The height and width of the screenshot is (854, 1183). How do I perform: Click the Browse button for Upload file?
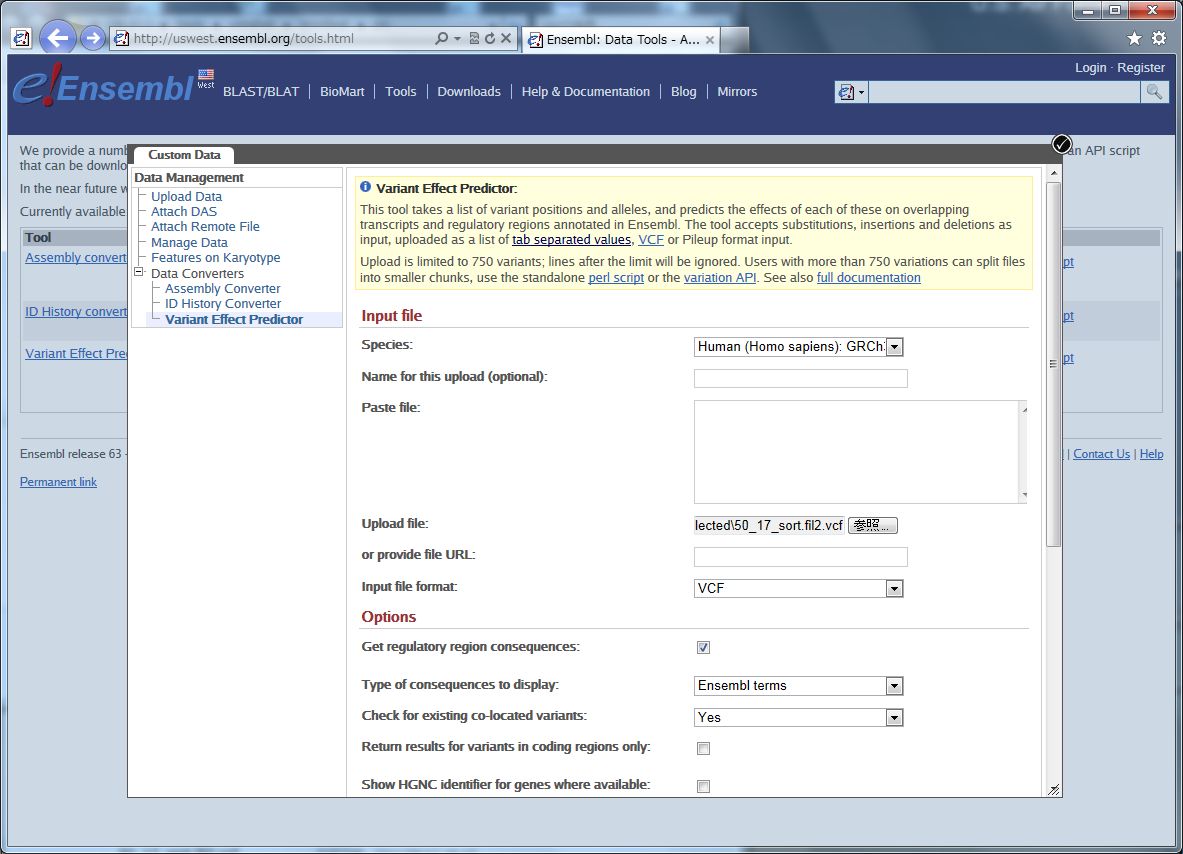click(x=873, y=526)
